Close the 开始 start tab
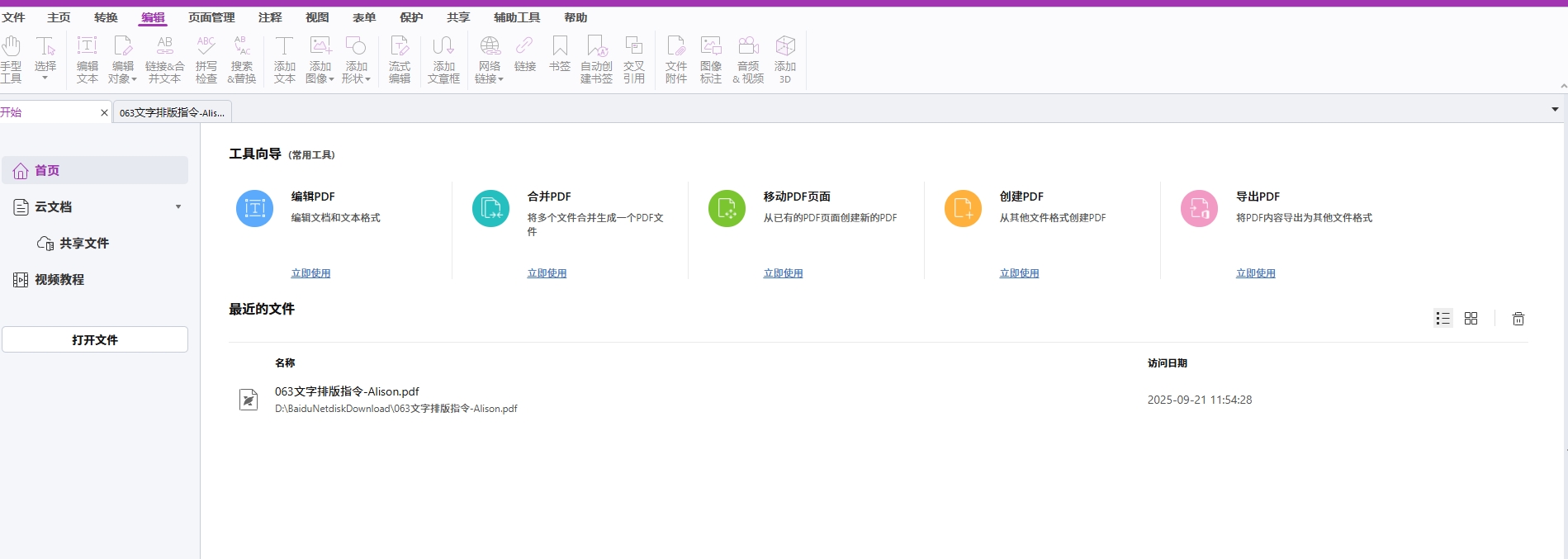The height and width of the screenshot is (559, 1568). (x=104, y=112)
